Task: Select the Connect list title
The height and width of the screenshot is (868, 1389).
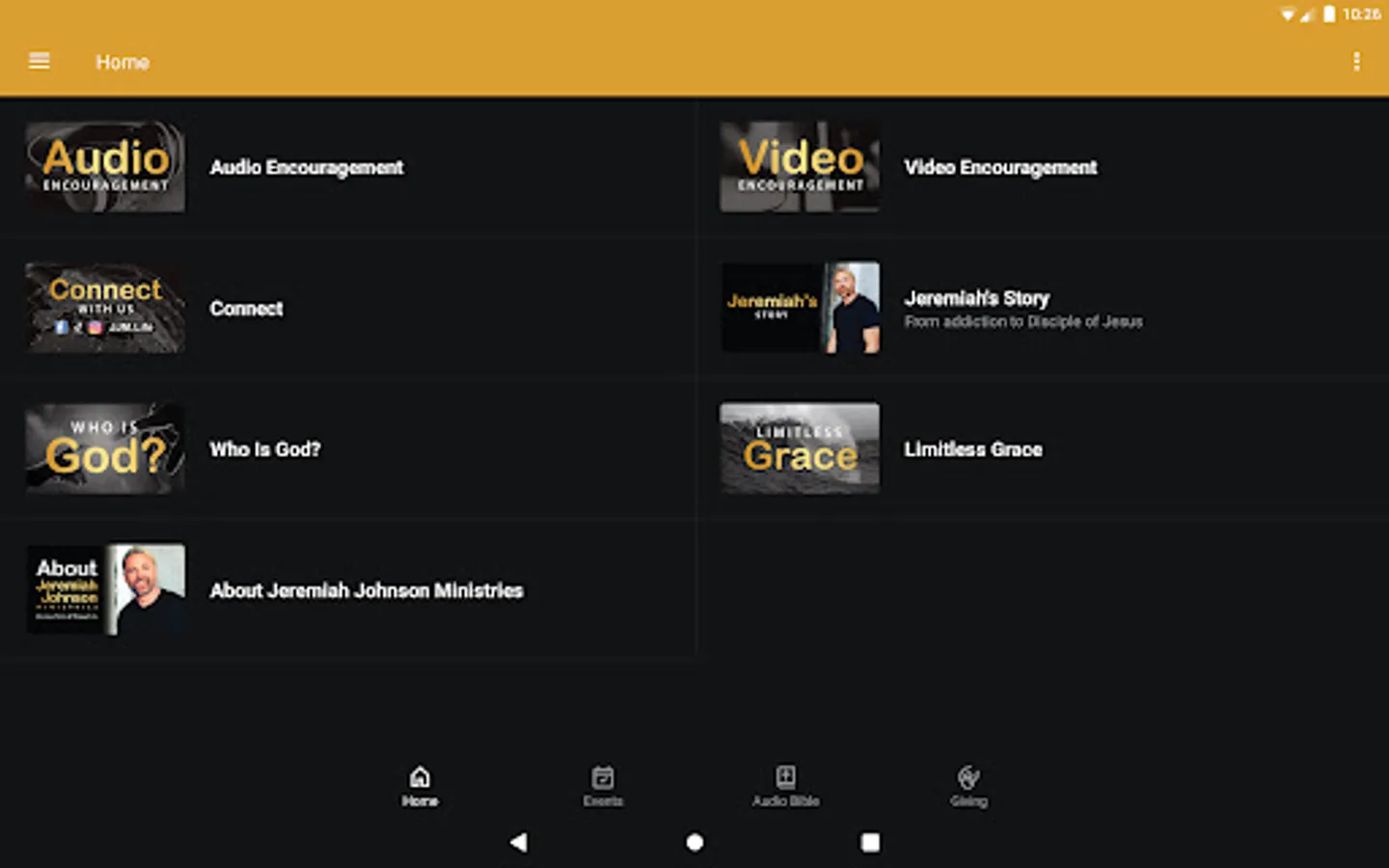Action: coord(247,309)
